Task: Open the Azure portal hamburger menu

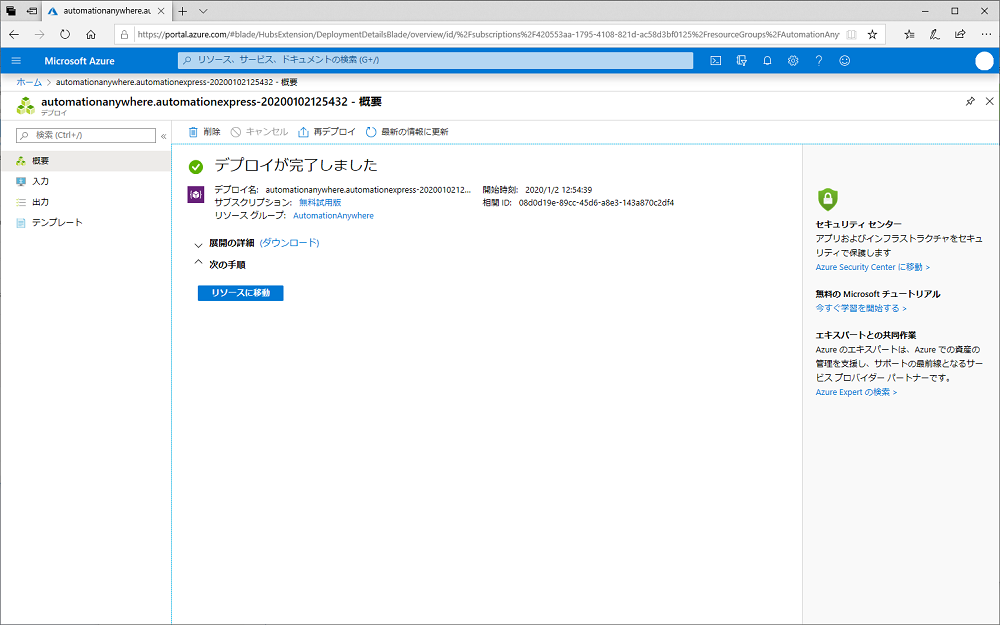Action: point(17,61)
